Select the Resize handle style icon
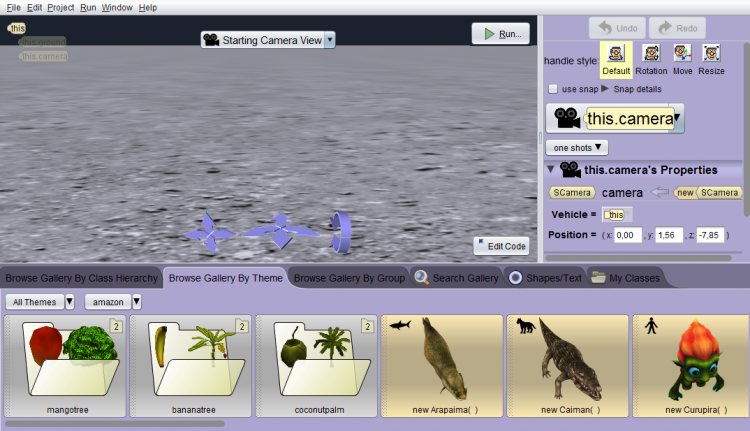The image size is (750, 431). click(711, 53)
